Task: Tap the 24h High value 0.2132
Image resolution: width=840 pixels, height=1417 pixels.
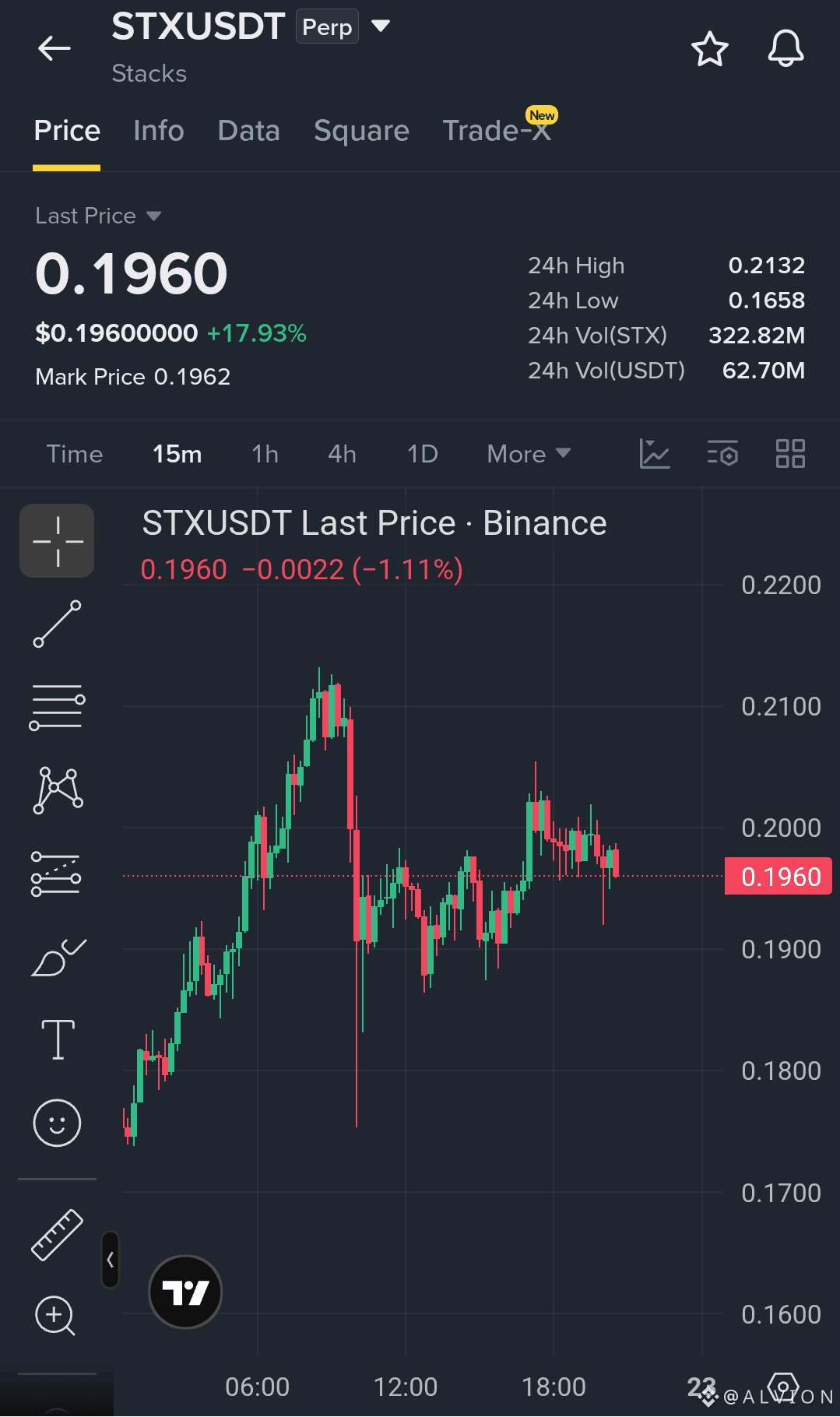Action: tap(766, 265)
